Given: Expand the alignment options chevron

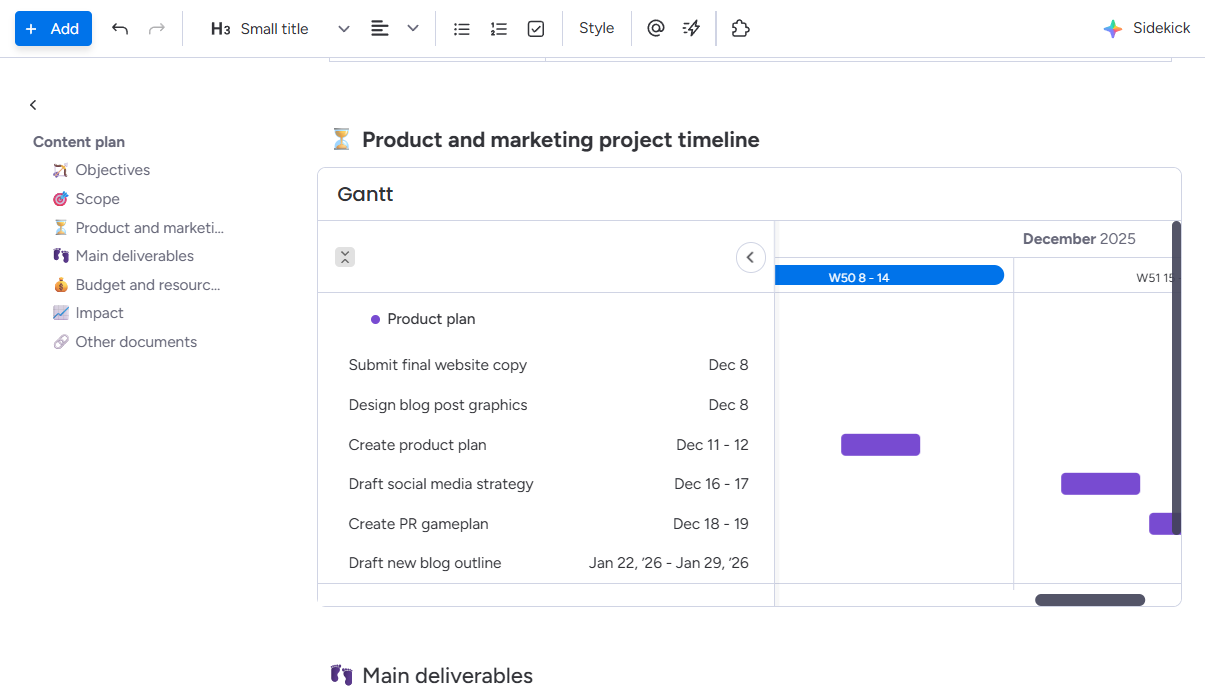Looking at the screenshot, I should tap(412, 29).
